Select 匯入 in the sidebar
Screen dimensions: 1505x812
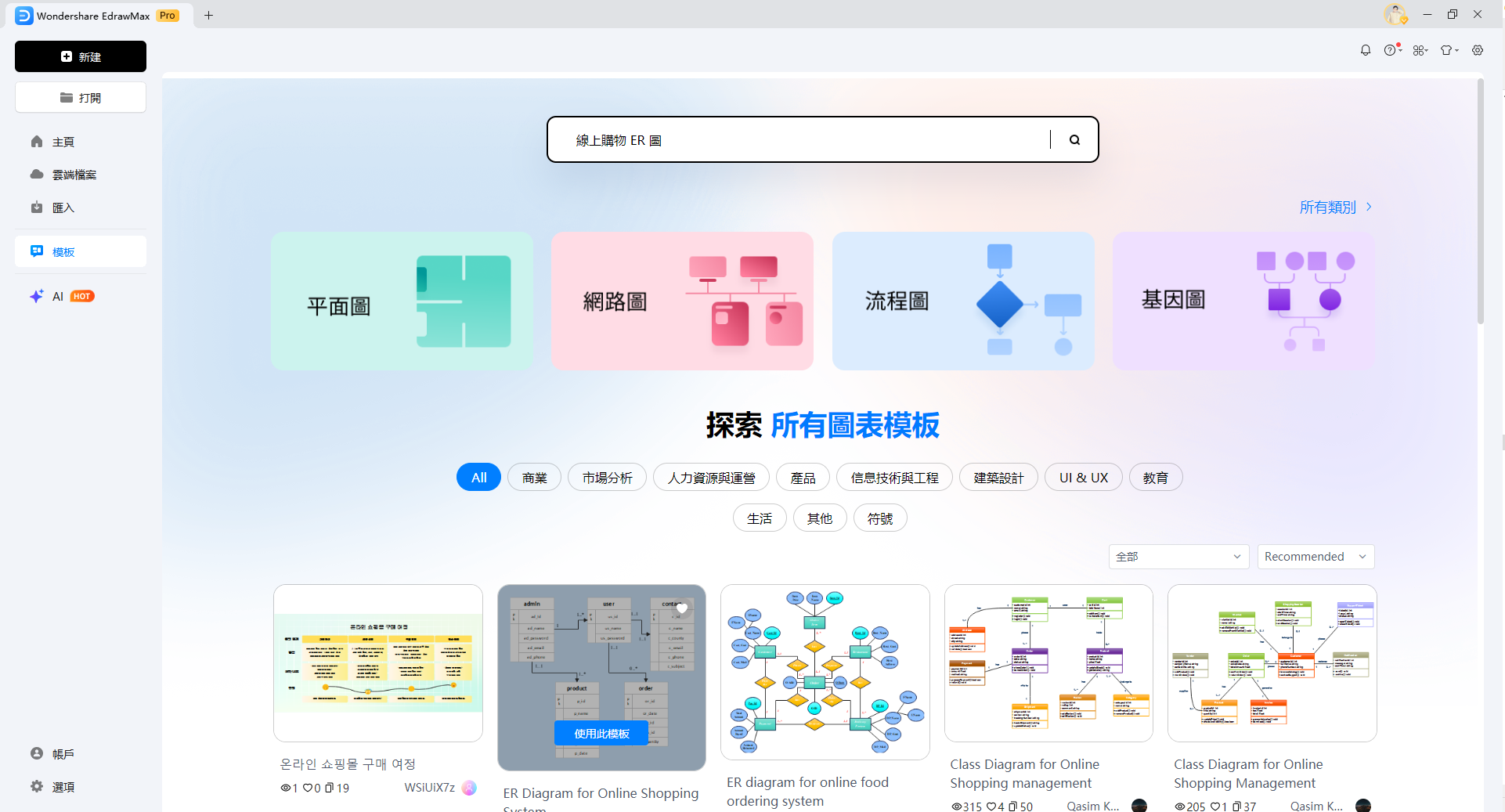pyautogui.click(x=63, y=208)
